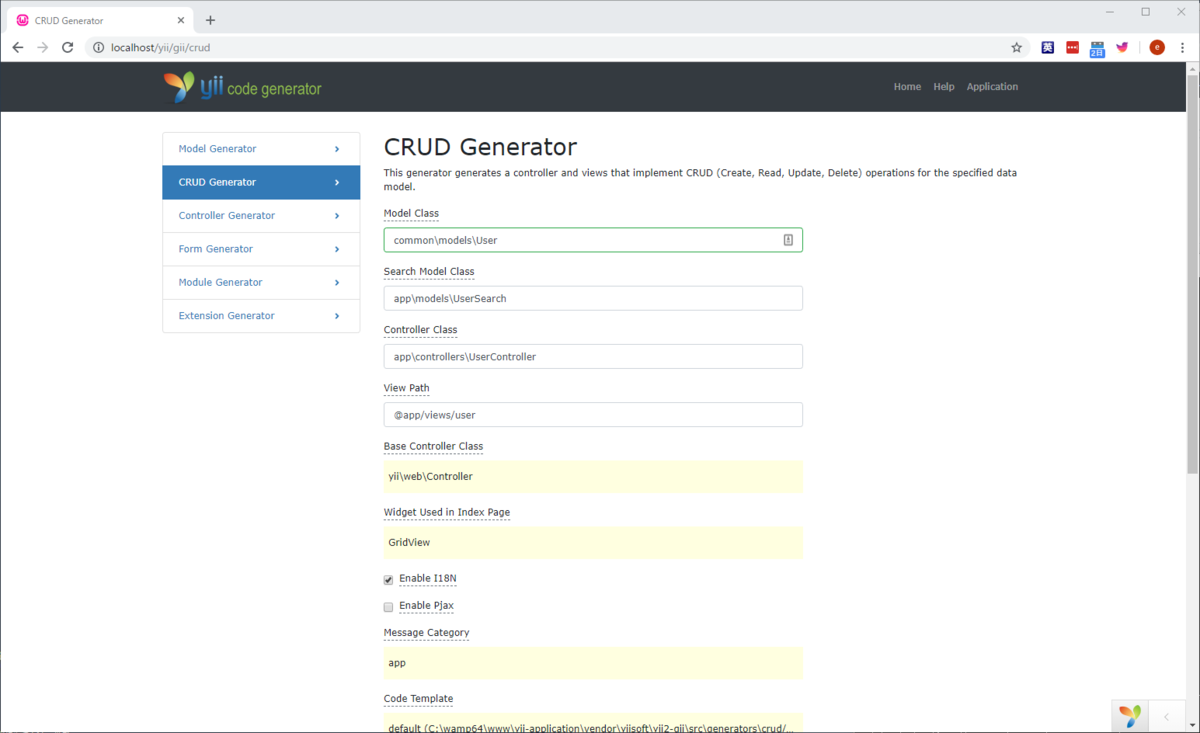Open Help in top navigation

[x=944, y=87]
